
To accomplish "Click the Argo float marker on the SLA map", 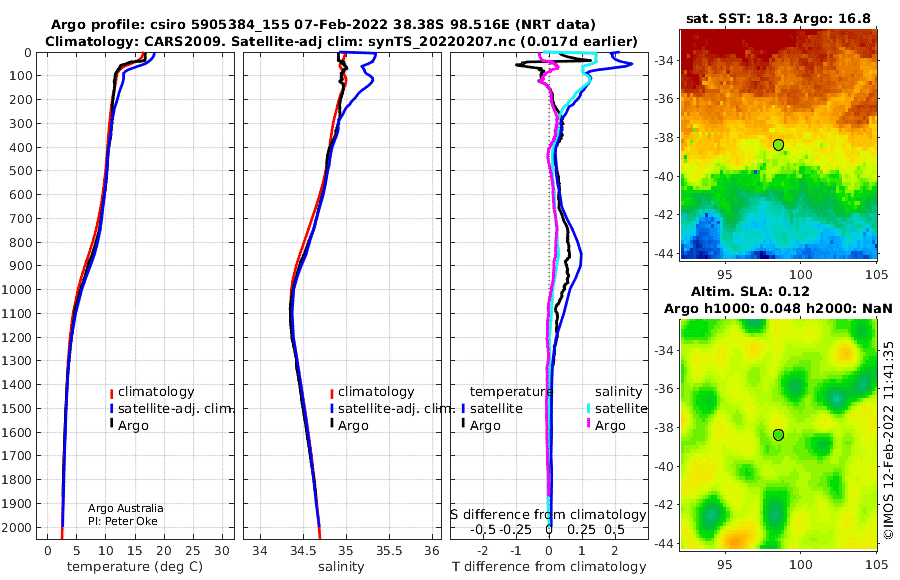I will [x=778, y=435].
